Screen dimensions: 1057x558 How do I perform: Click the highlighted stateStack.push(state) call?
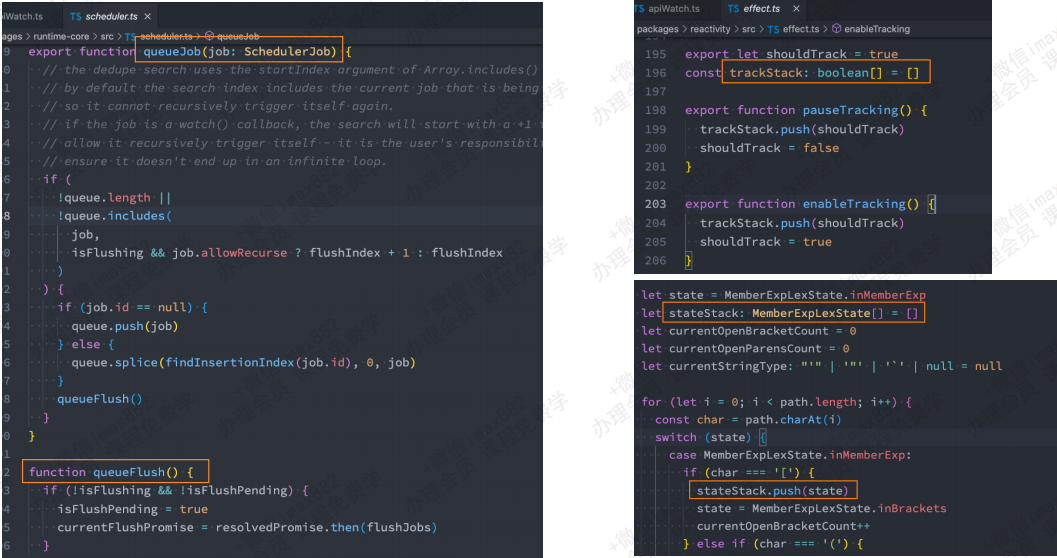coord(769,490)
